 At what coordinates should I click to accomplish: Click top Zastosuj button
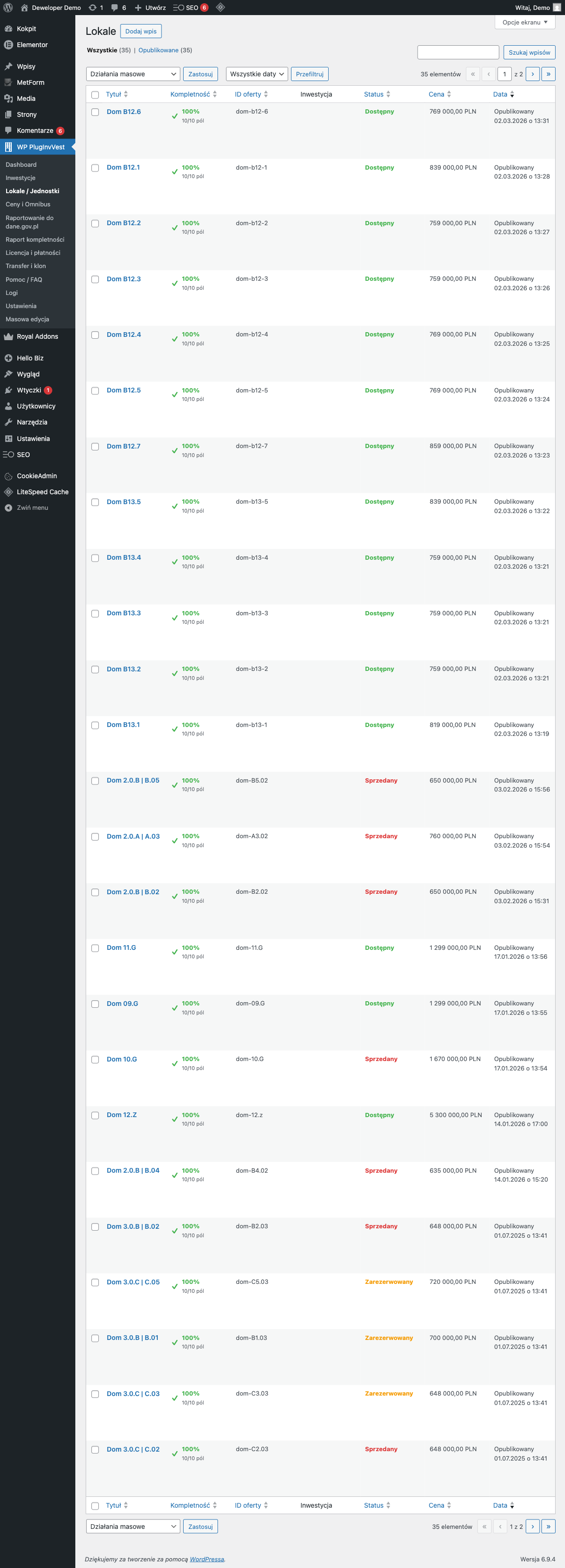point(201,73)
